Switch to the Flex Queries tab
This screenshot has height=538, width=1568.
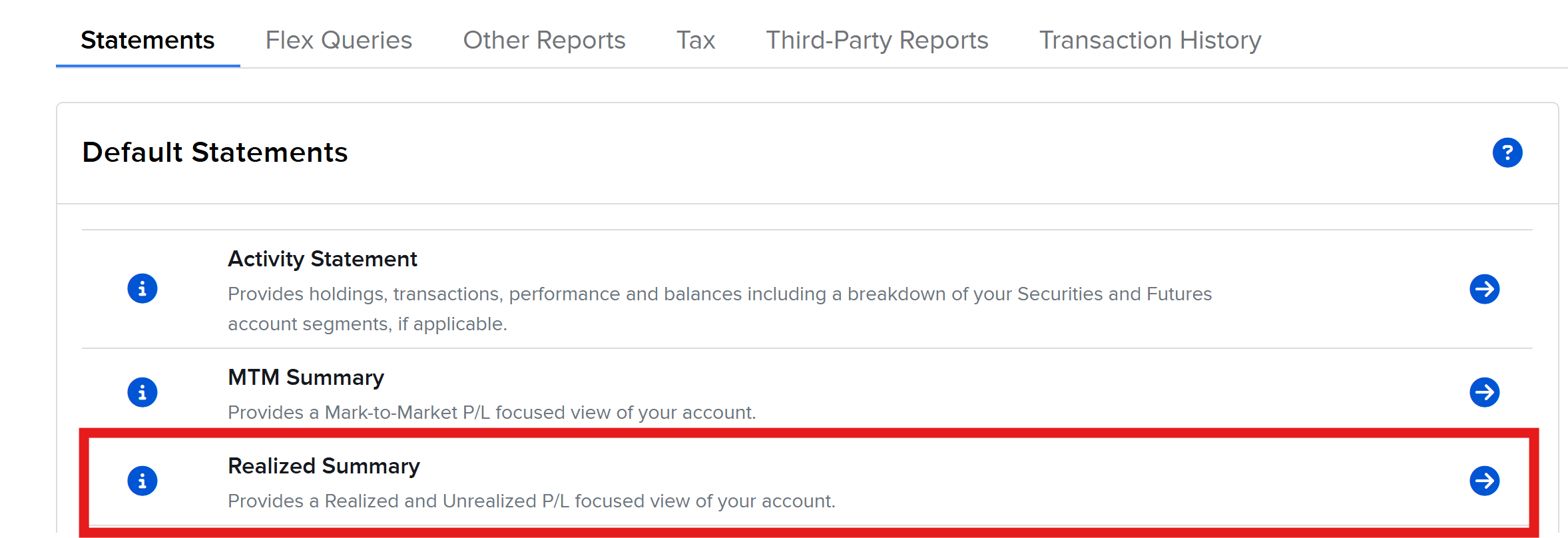[x=338, y=40]
